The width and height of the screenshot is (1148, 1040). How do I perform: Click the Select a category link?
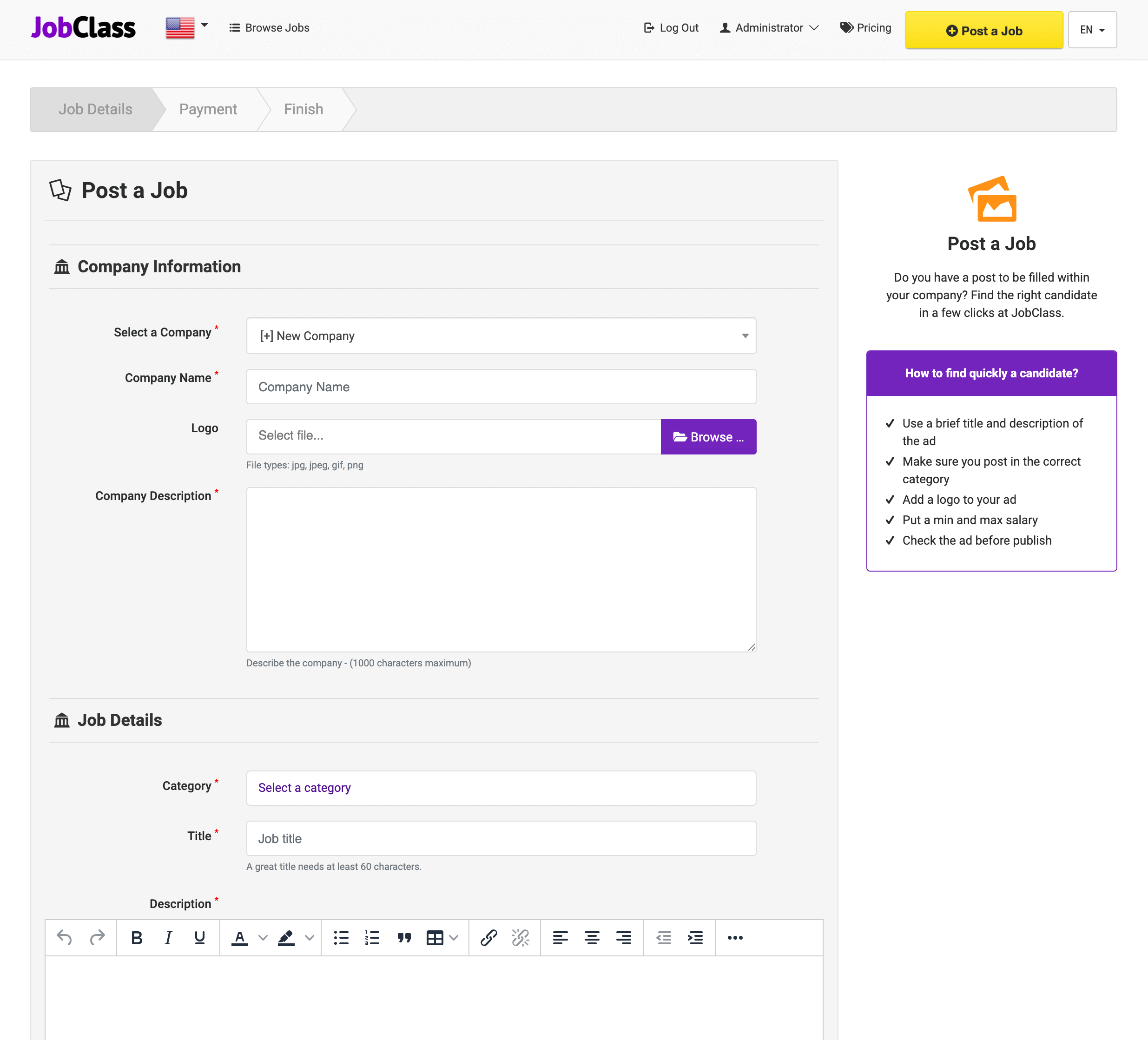click(x=304, y=788)
